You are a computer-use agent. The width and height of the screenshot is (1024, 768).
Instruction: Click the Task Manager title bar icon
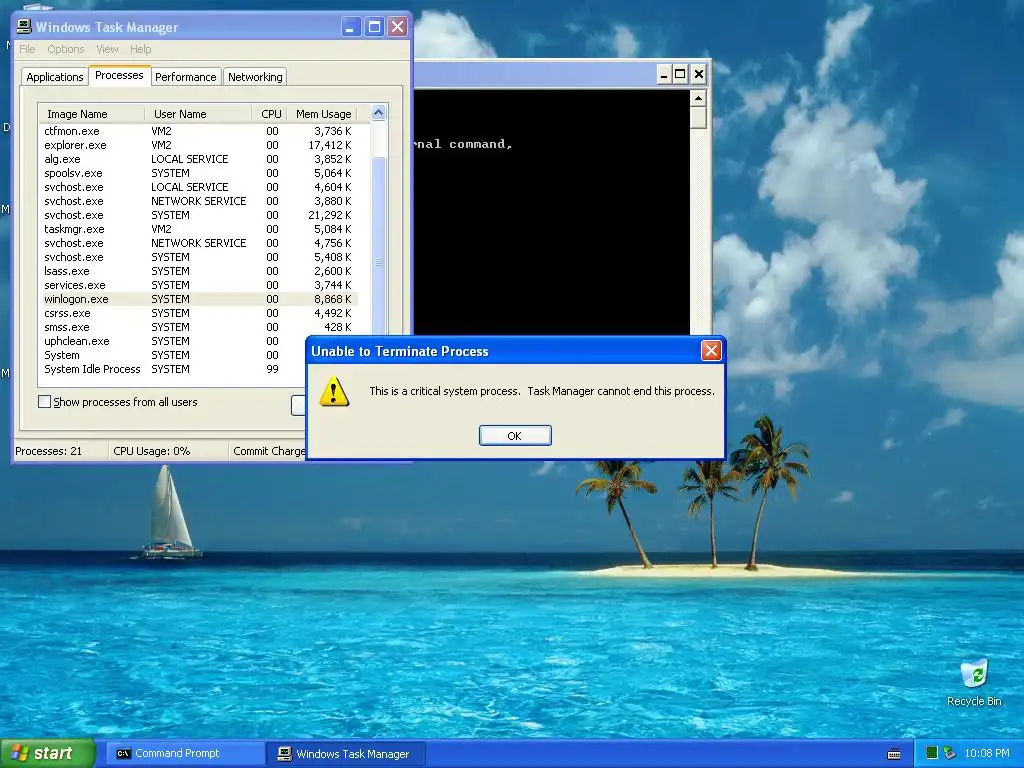24,27
